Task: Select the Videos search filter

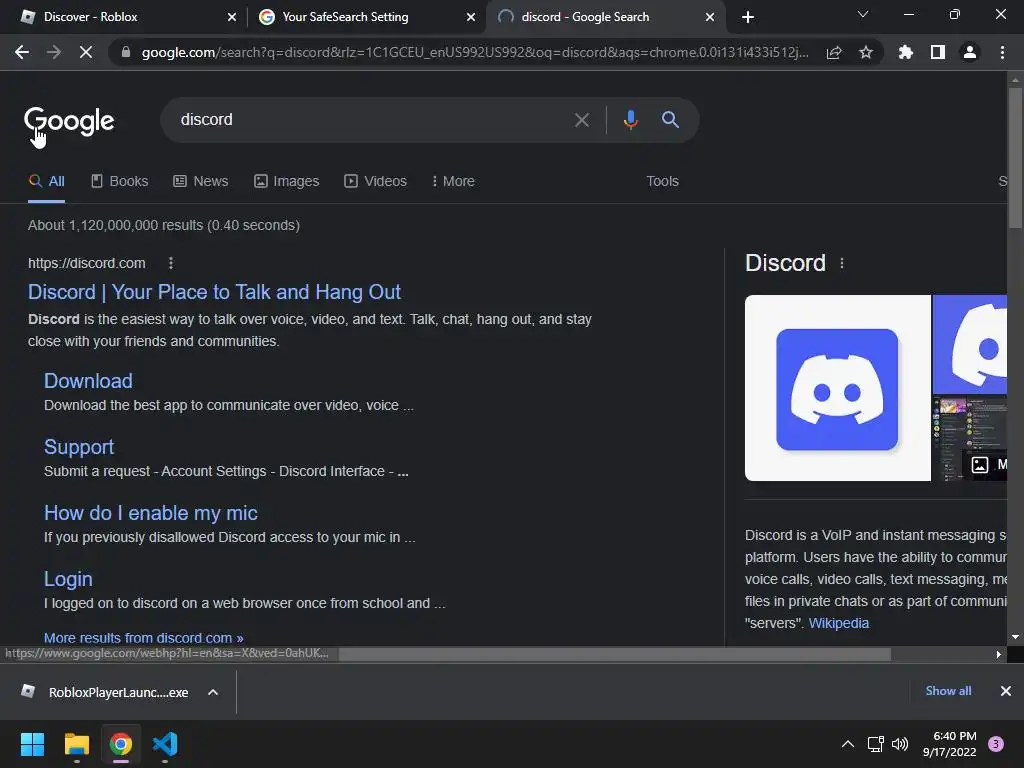Action: 376,181
